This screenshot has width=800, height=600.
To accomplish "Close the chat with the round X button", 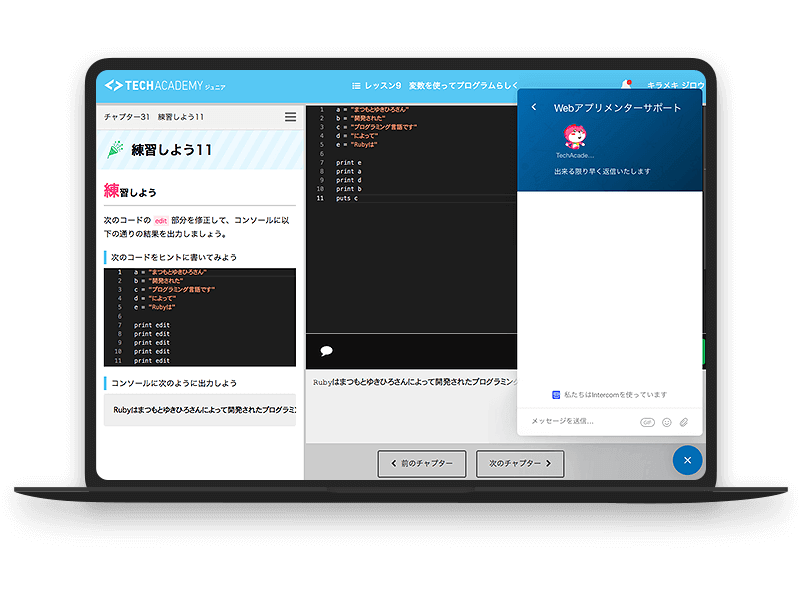I will [687, 460].
